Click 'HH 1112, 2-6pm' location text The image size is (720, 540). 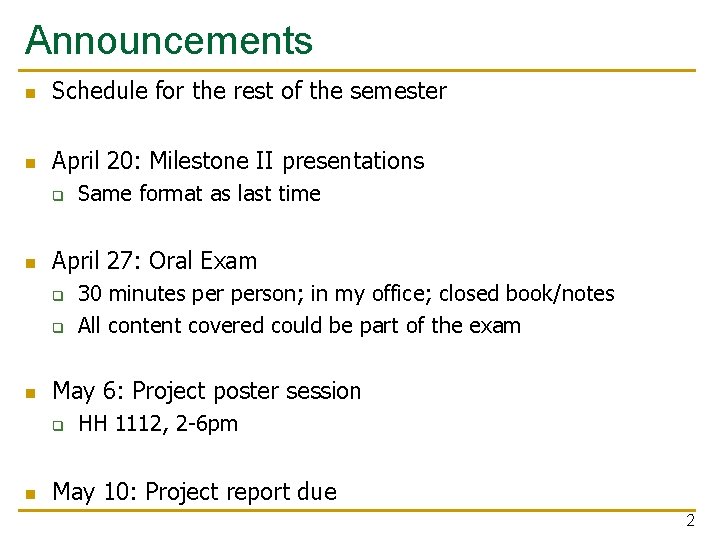pos(158,424)
